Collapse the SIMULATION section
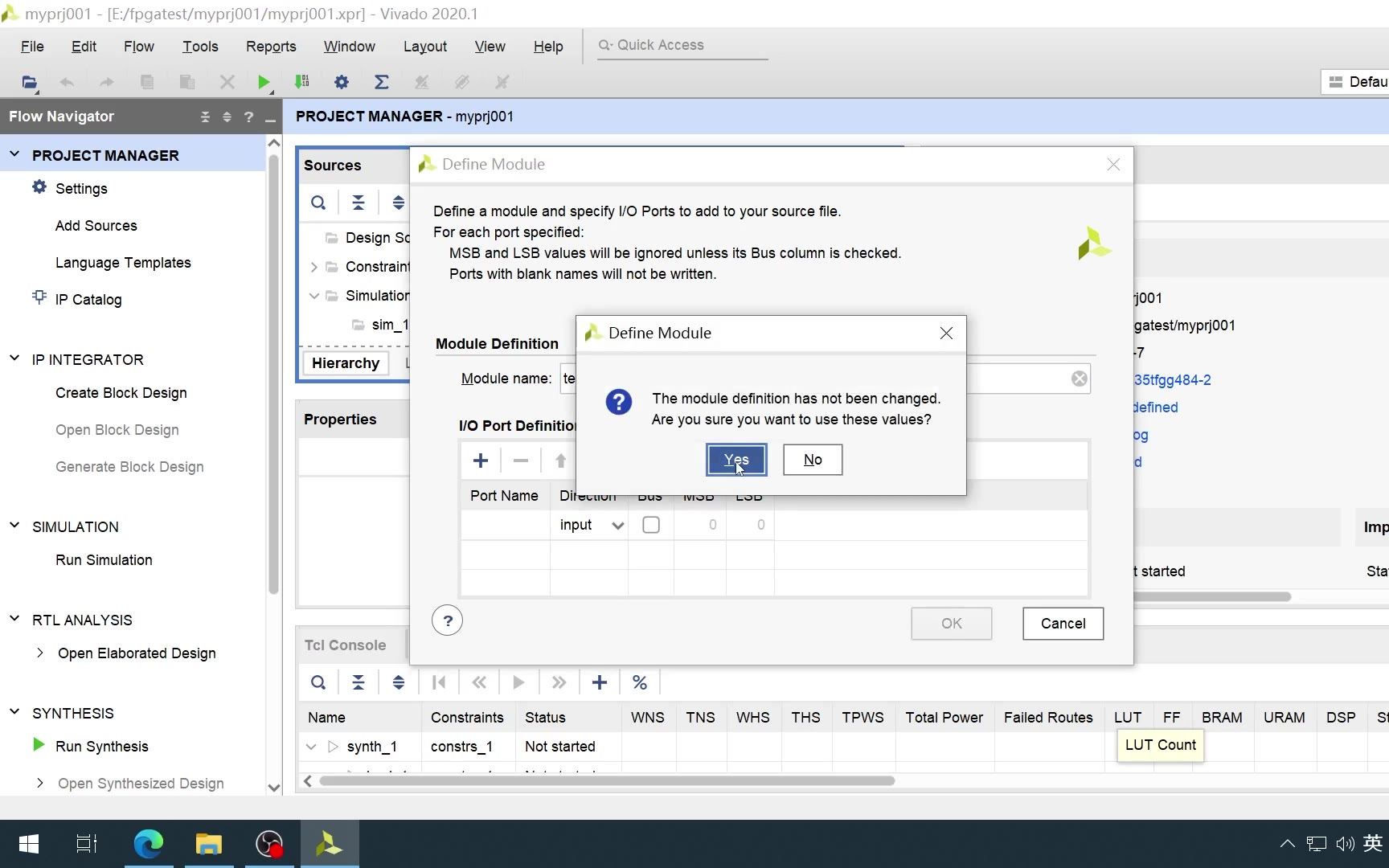The height and width of the screenshot is (868, 1389). coord(14,526)
